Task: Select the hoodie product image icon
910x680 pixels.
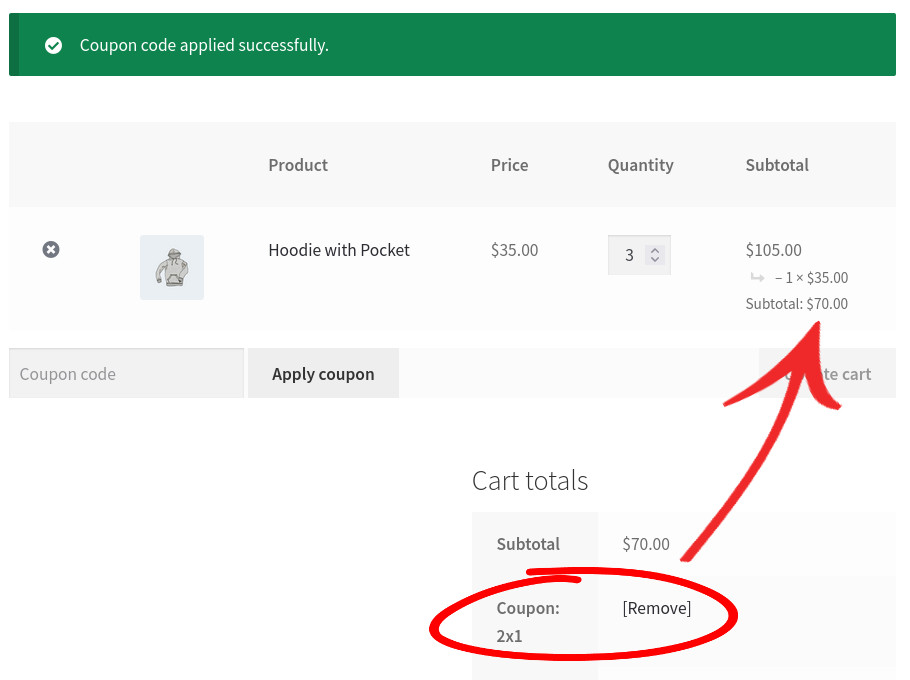Action: 171,267
